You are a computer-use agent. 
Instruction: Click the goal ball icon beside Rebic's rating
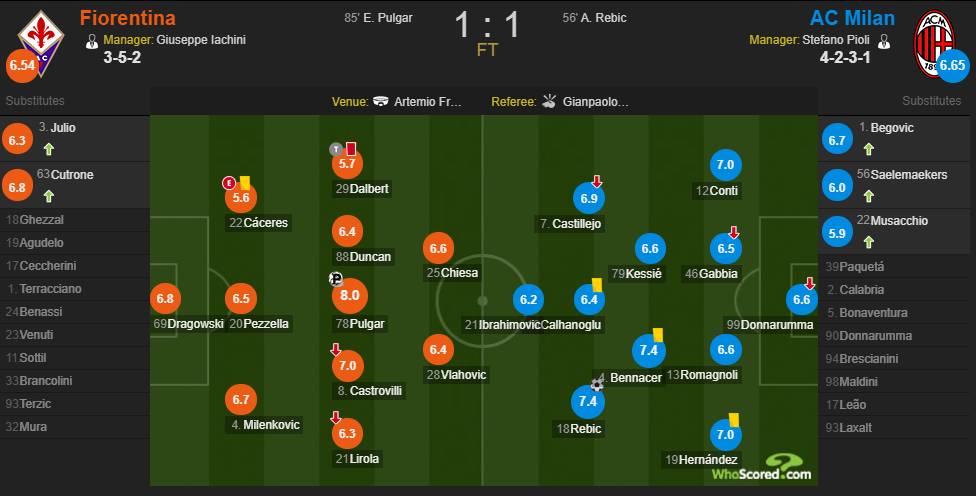(x=598, y=384)
